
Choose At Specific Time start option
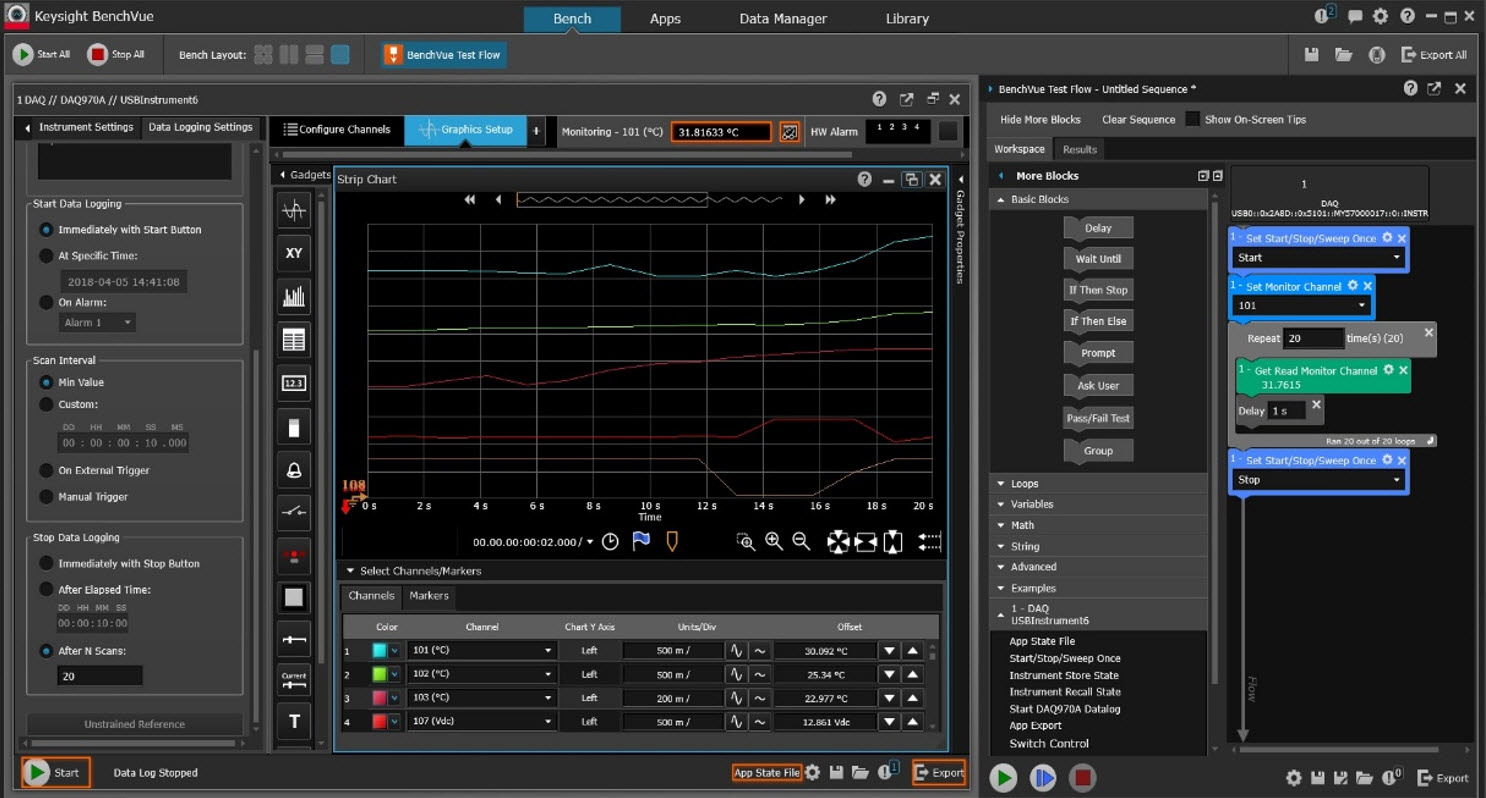(46, 256)
